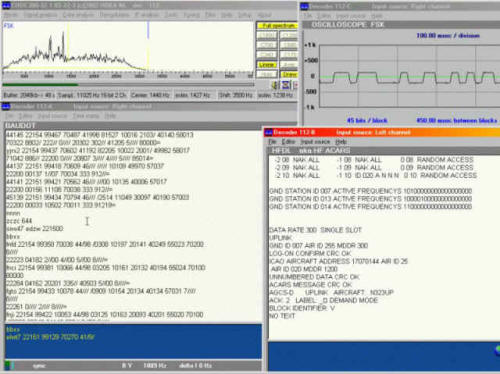Click the spectrum display plot area
The height and width of the screenshot is (374, 500).
(128, 47)
